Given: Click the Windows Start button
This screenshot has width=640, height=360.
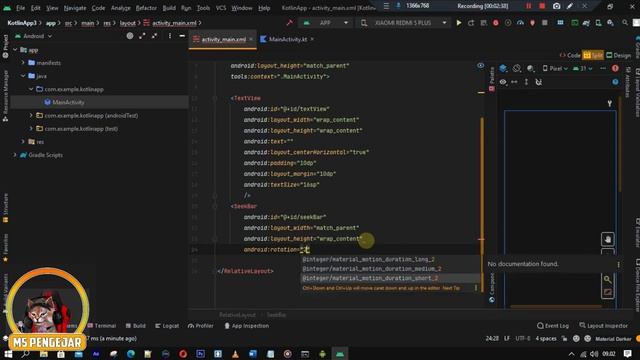Looking at the screenshot, I should (x=8, y=353).
